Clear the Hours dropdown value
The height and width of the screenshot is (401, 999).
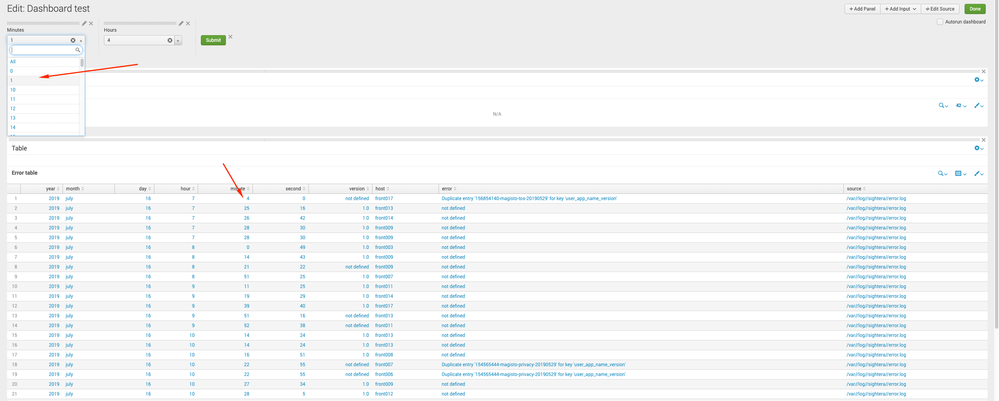168,41
